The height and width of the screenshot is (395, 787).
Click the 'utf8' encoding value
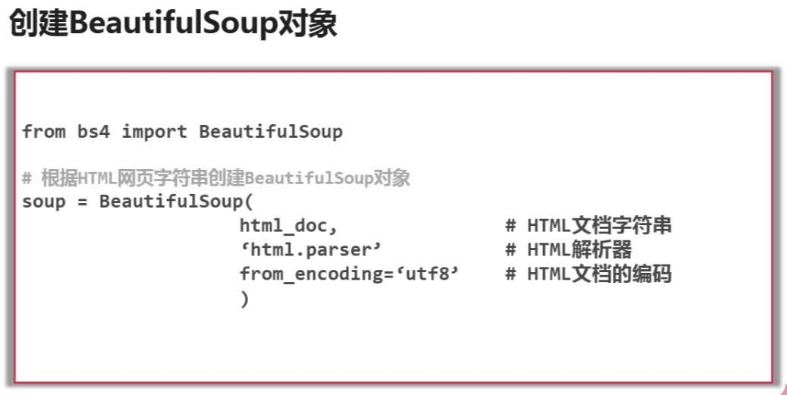click(428, 274)
